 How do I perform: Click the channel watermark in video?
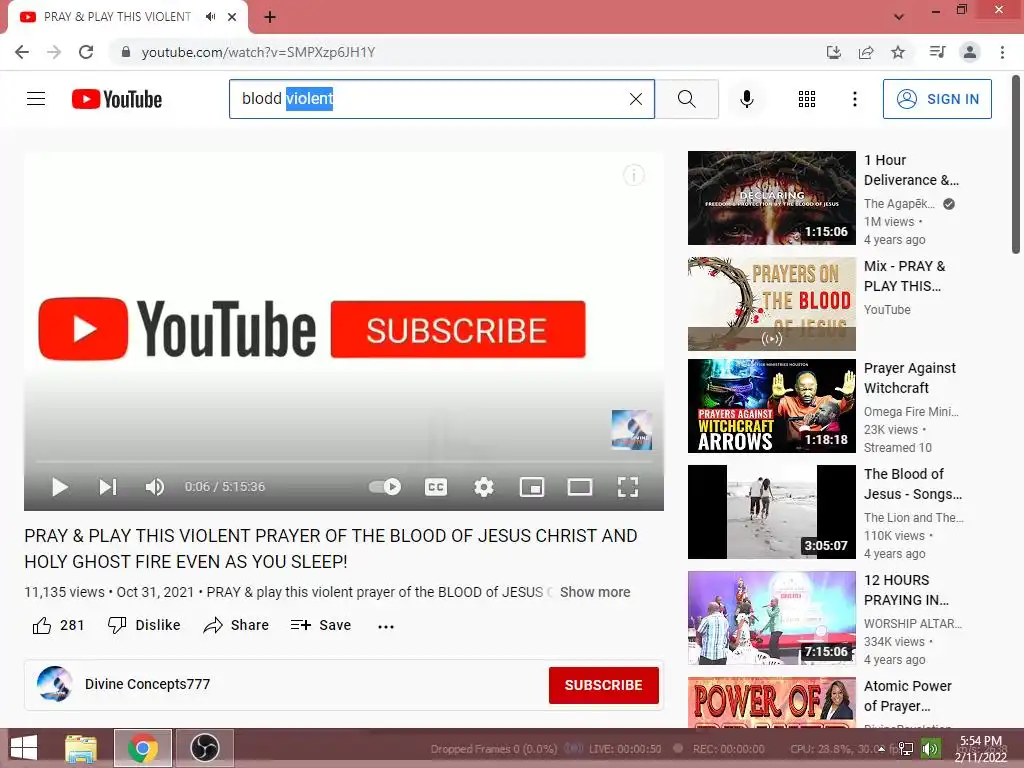[x=632, y=430]
